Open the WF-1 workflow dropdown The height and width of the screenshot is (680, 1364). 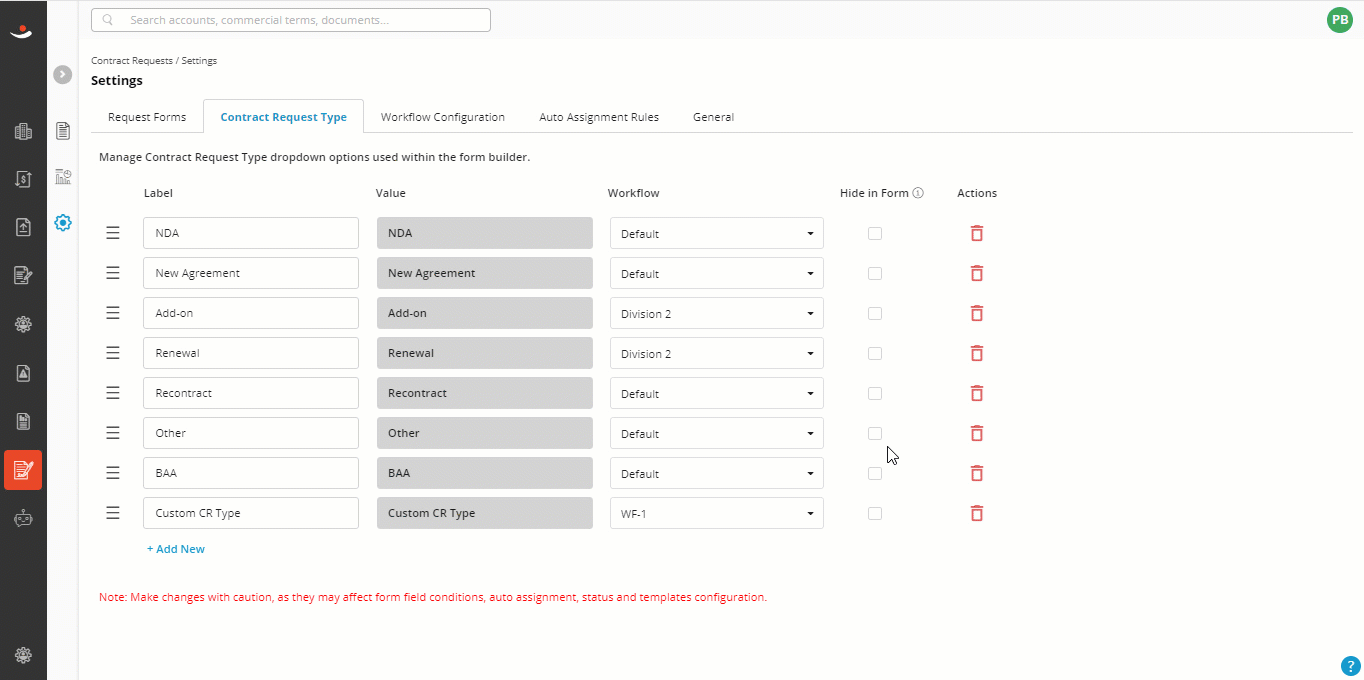717,513
